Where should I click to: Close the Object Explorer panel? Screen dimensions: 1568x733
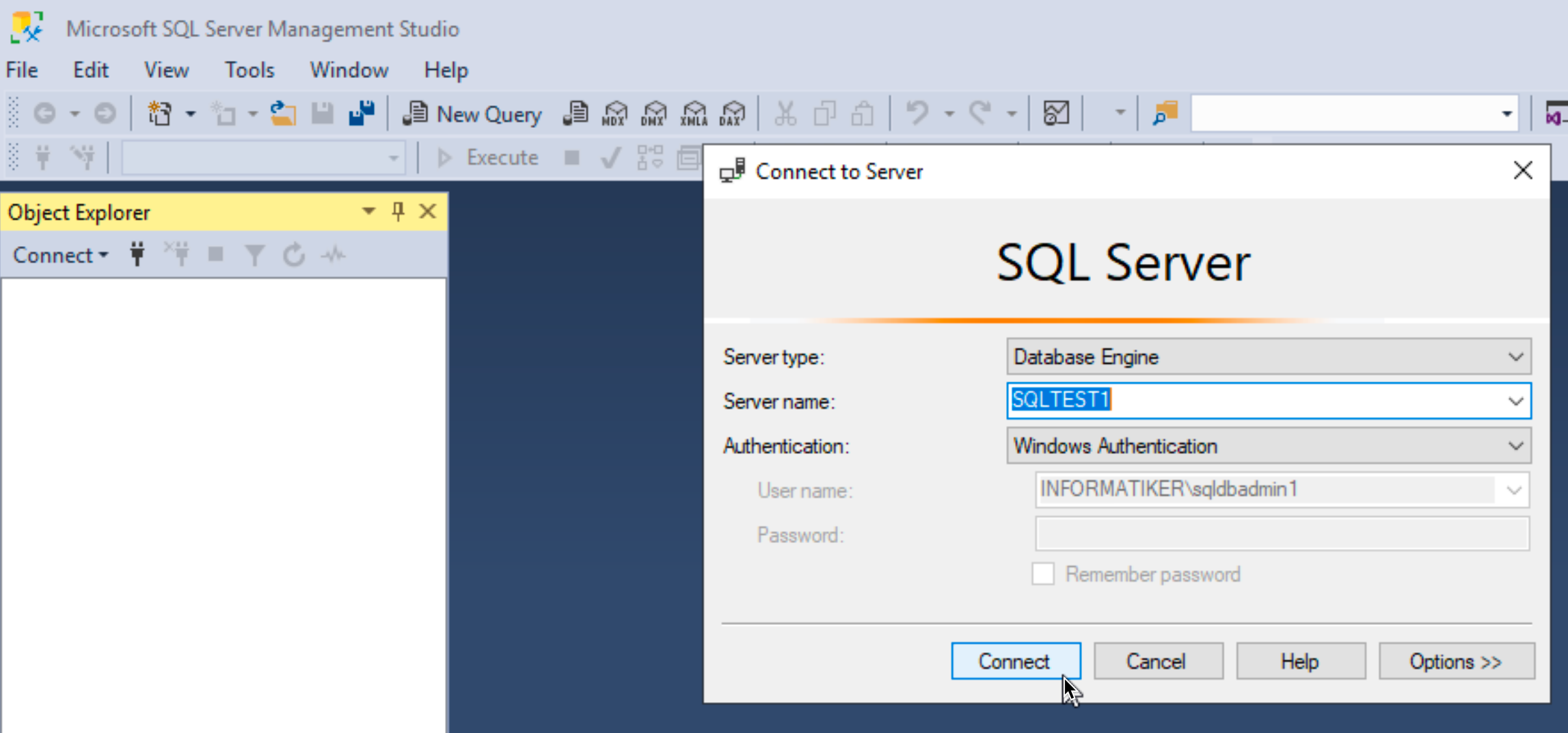[x=428, y=211]
